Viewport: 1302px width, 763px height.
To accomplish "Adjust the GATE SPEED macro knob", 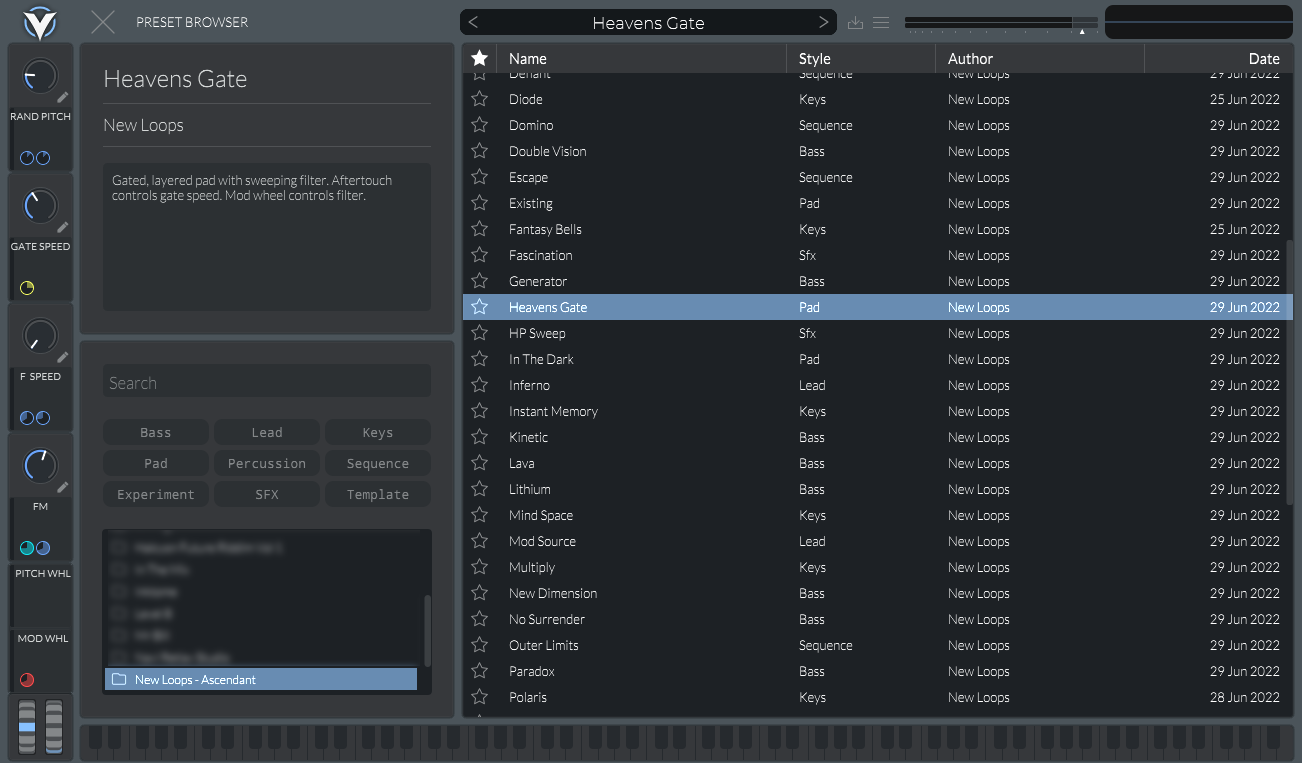I will click(40, 206).
